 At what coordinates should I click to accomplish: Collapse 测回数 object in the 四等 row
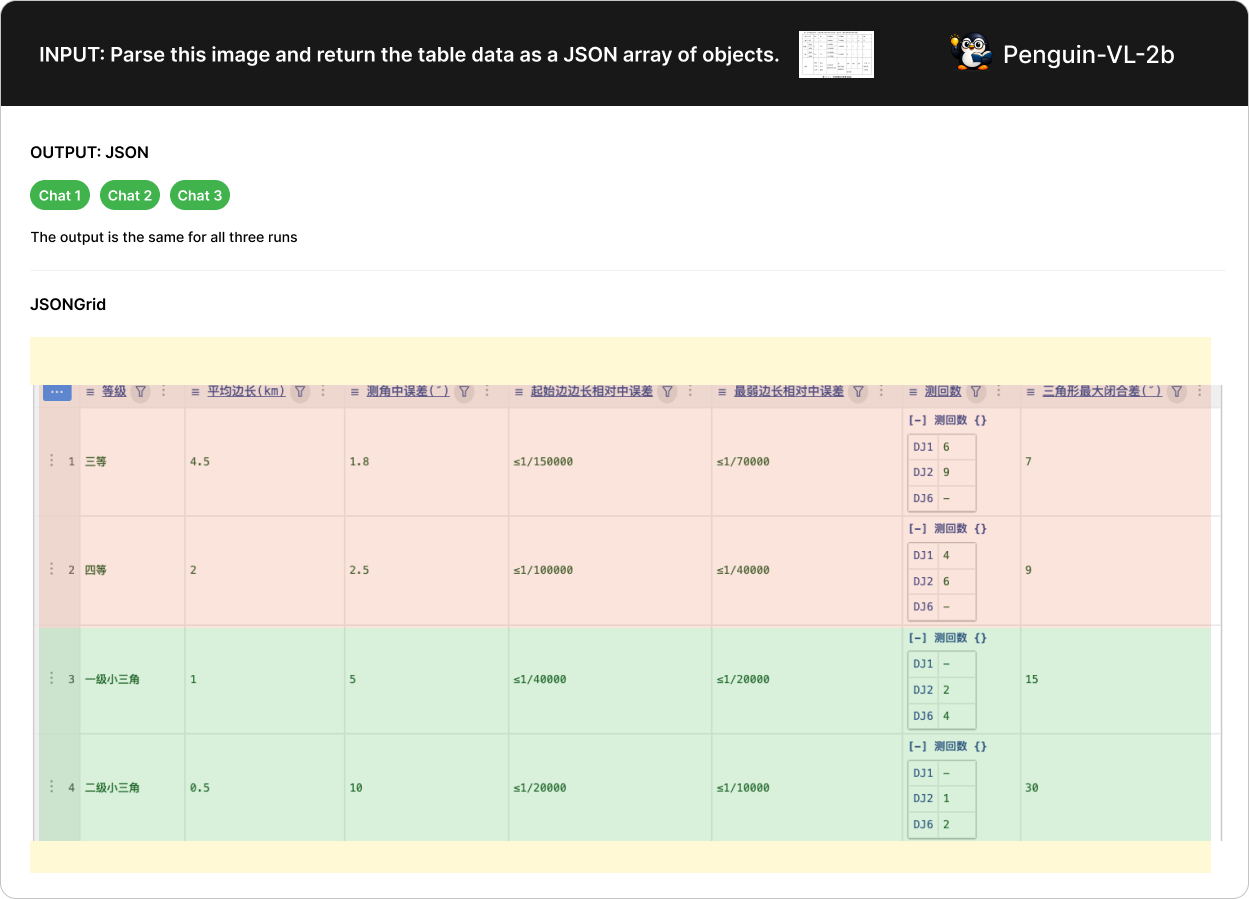(x=915, y=529)
